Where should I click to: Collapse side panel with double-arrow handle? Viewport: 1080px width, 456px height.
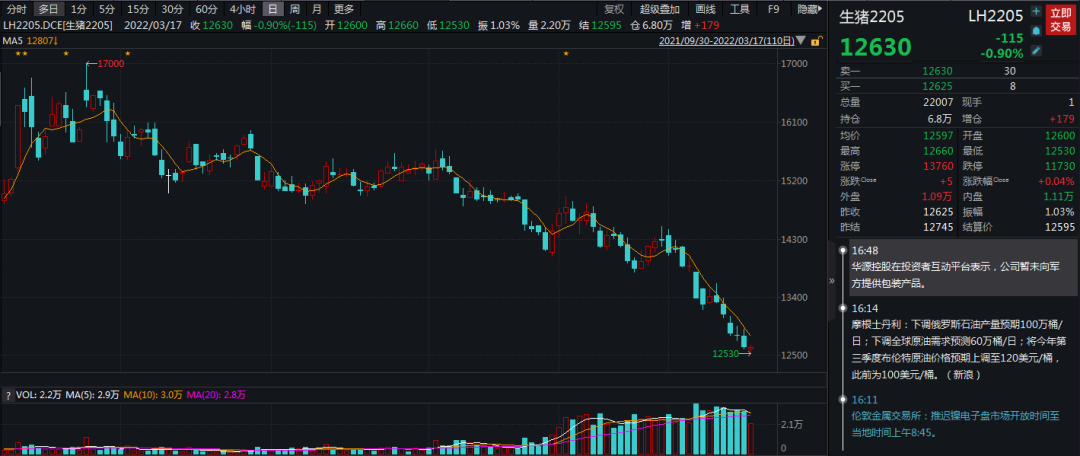831,280
